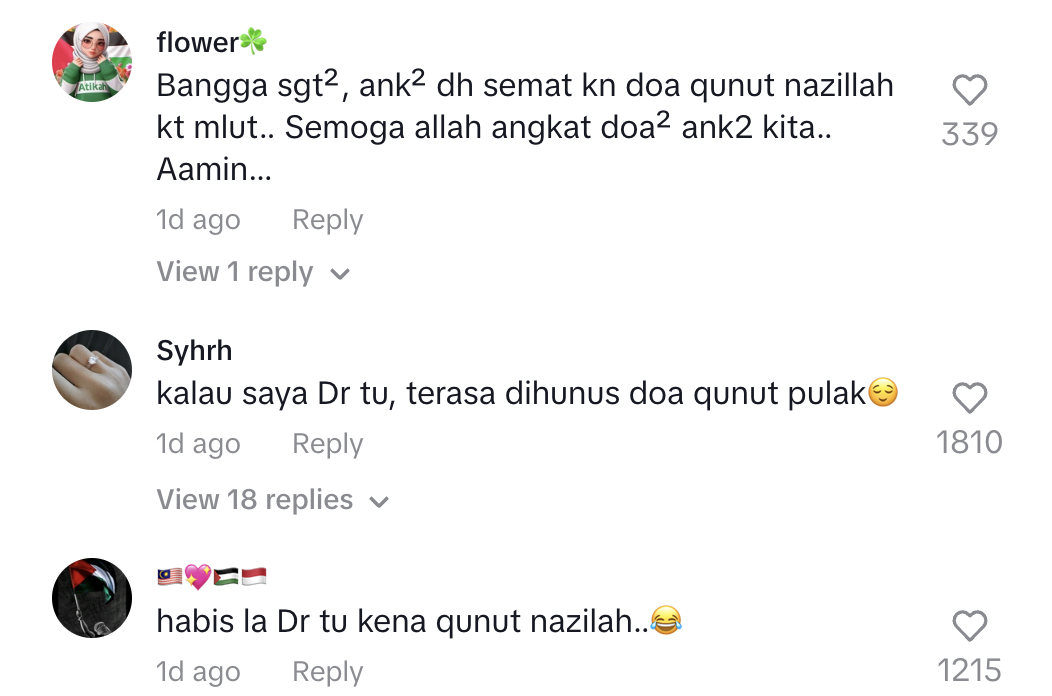Open flower's hijab cartoon profile picture
The width and height of the screenshot is (1052, 696).
92,62
